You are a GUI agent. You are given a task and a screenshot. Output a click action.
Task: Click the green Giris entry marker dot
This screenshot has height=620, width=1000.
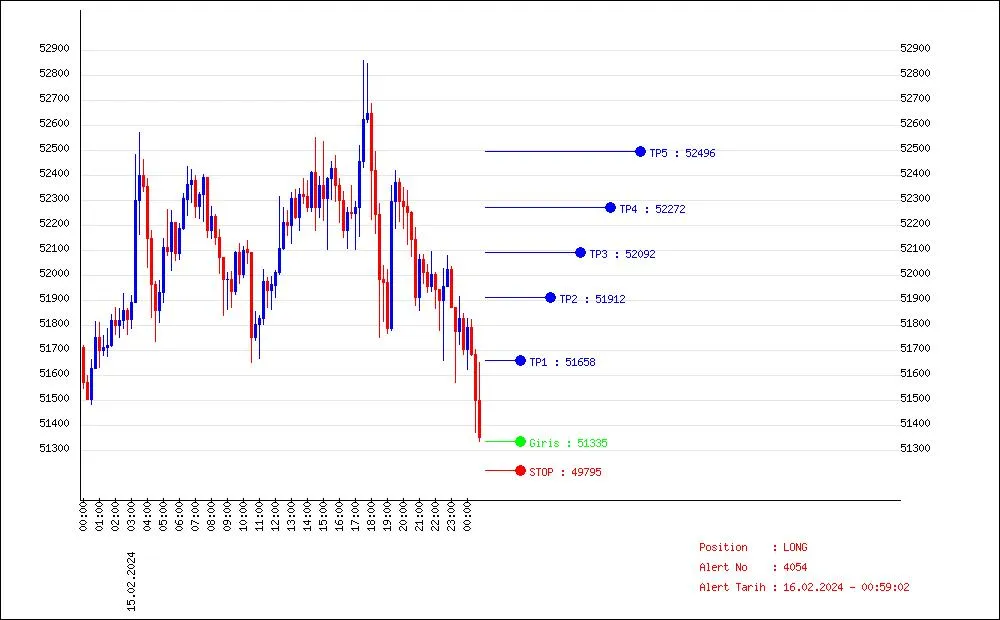click(520, 441)
